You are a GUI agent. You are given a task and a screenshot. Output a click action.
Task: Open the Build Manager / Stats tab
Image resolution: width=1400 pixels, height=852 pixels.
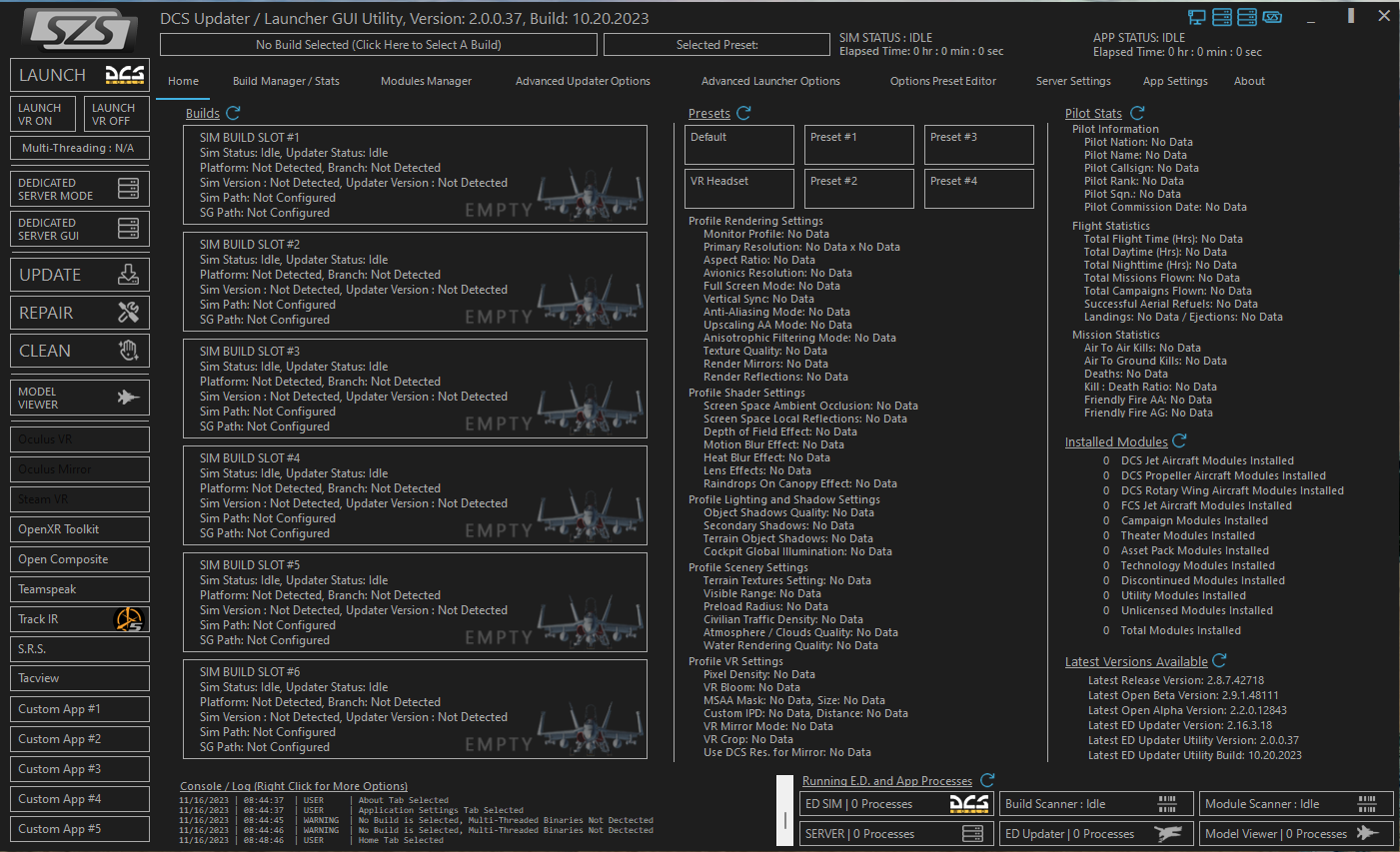[286, 81]
